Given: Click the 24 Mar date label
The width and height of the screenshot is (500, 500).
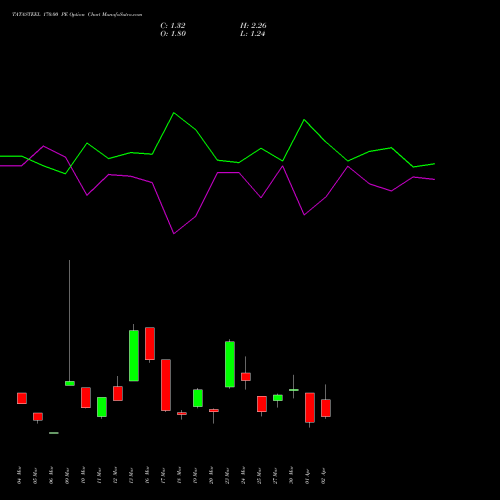Looking at the screenshot, I should pos(243,475).
